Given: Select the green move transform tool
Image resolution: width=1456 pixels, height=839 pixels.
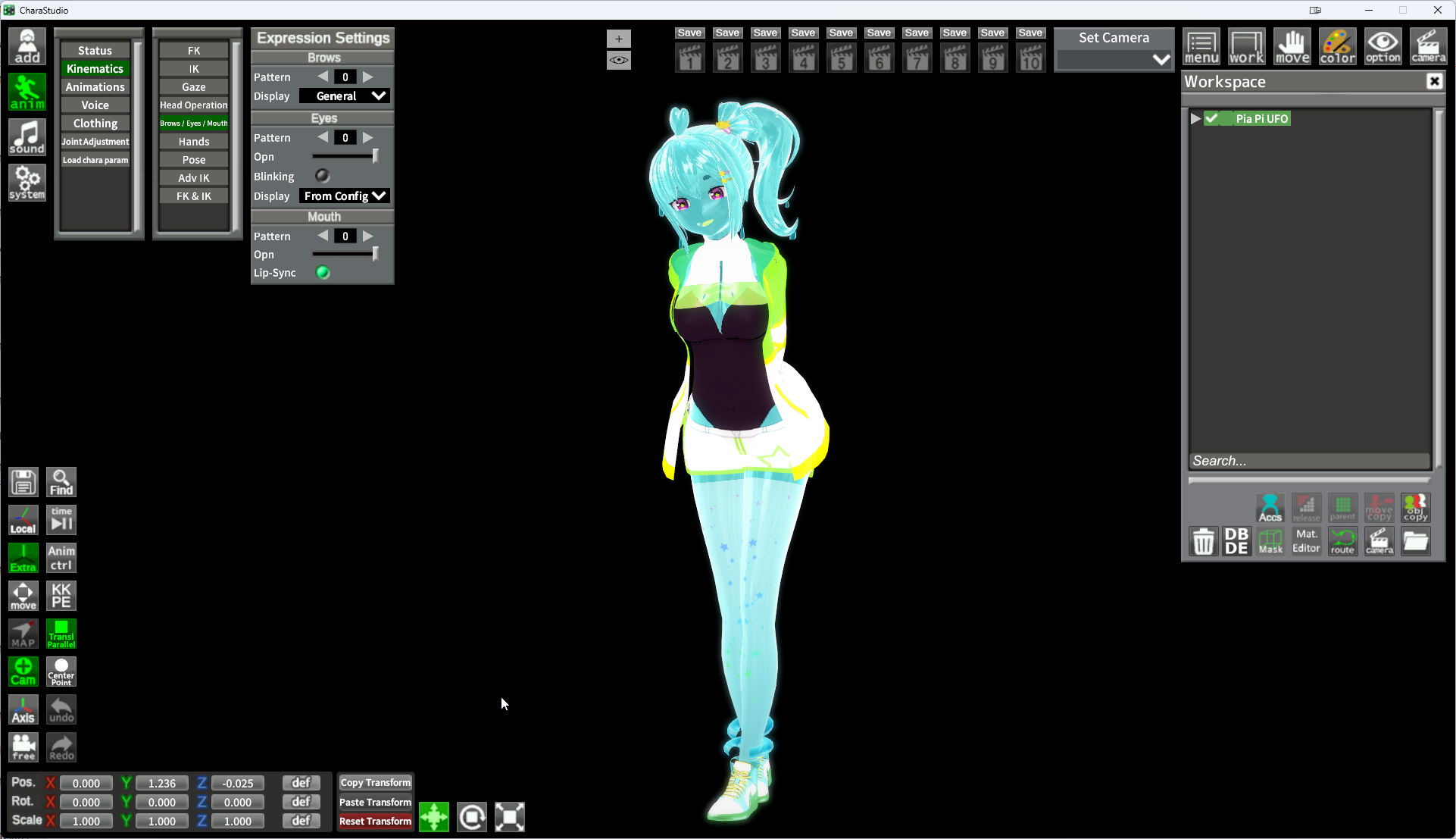Looking at the screenshot, I should point(434,817).
